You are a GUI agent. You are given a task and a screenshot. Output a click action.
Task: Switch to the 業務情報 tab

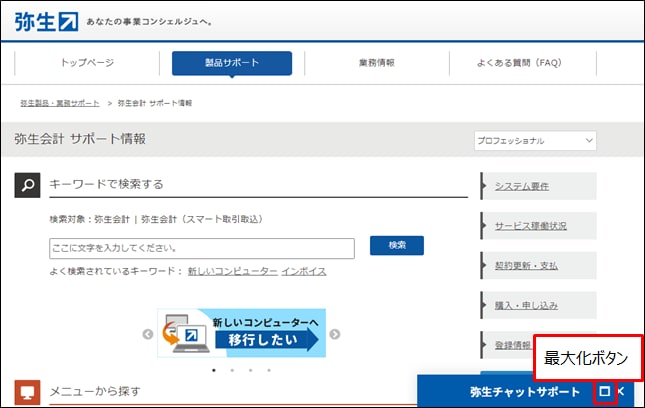click(x=377, y=63)
